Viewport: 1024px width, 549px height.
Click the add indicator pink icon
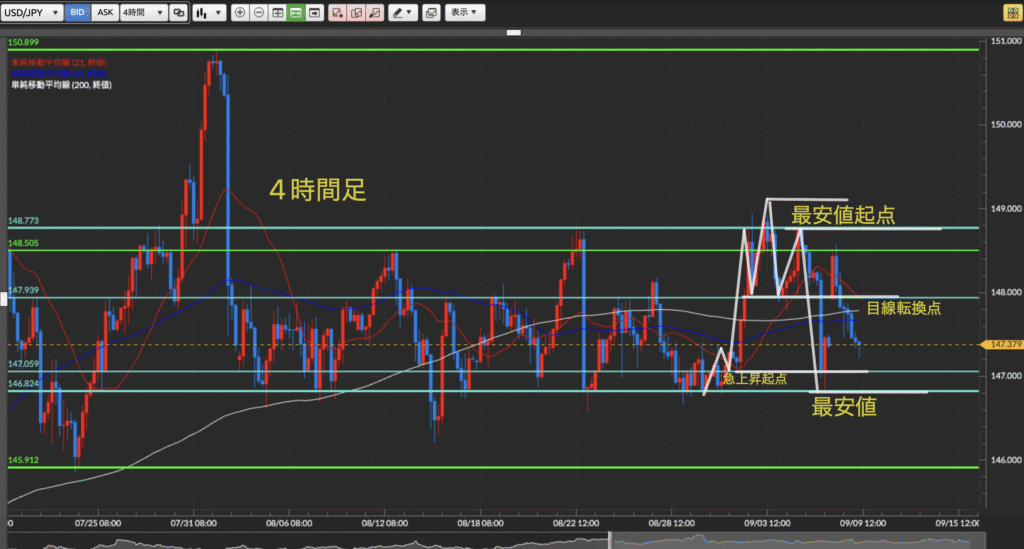coord(337,12)
